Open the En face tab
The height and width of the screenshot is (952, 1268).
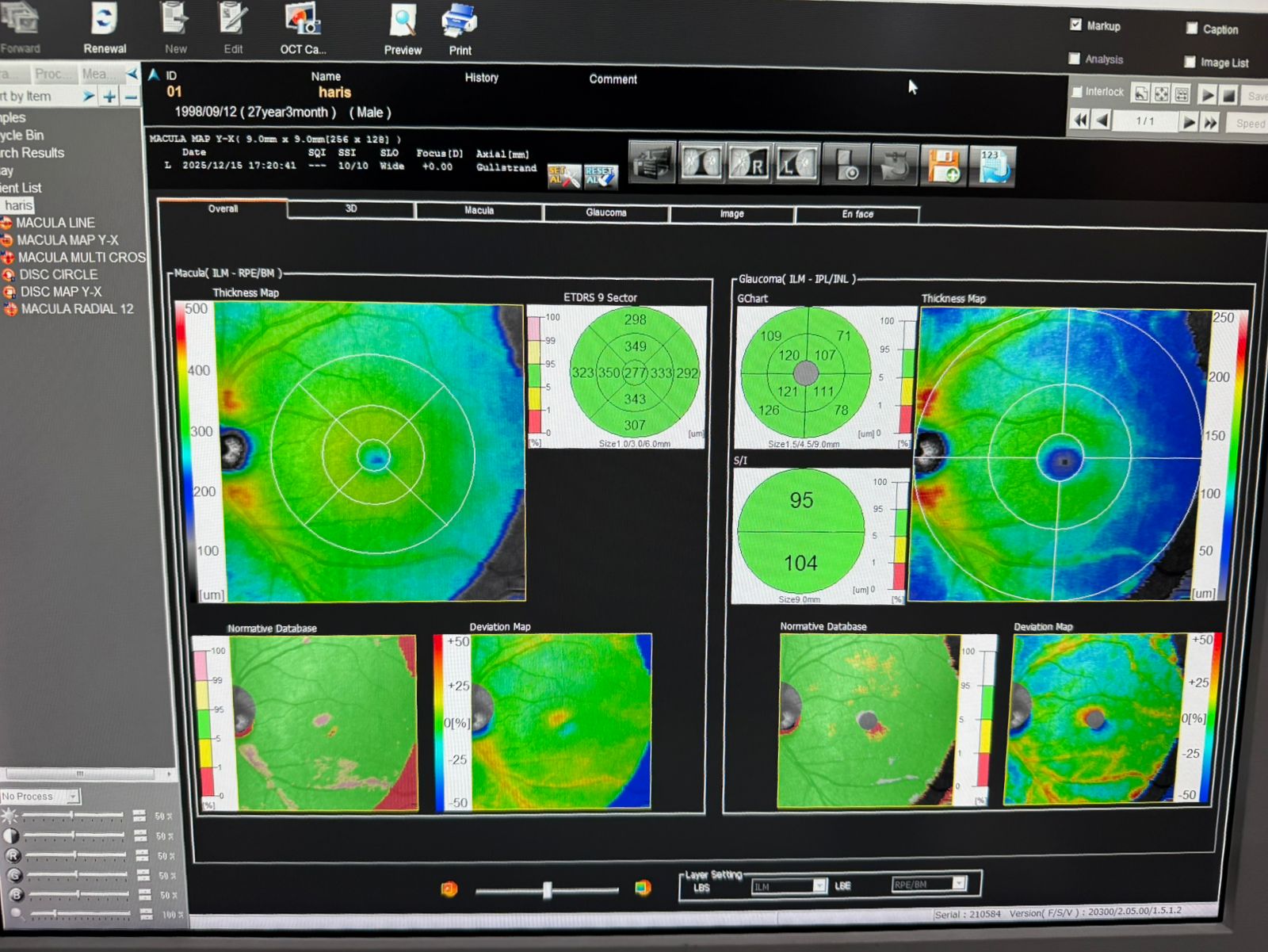(857, 214)
